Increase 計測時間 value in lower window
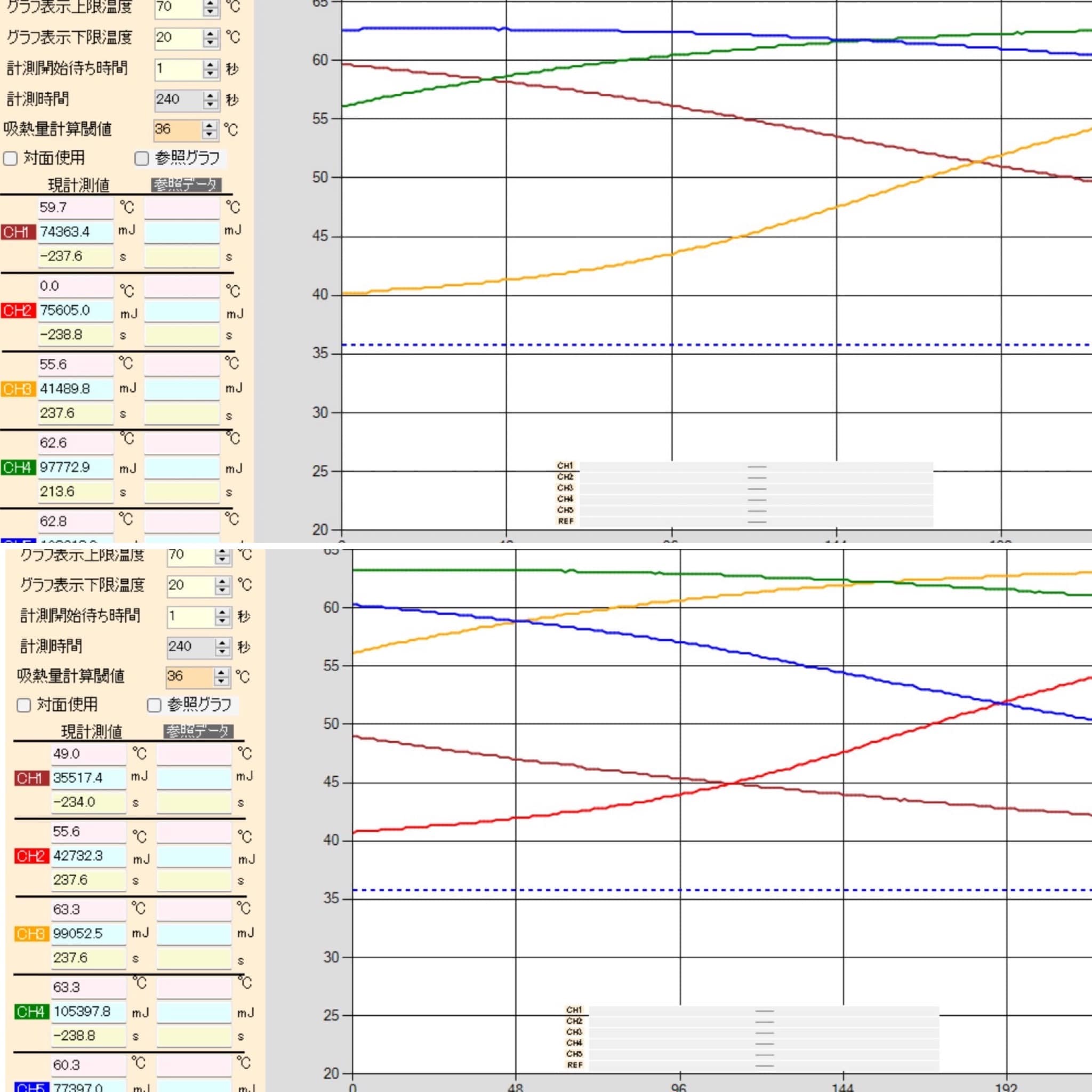 [223, 643]
